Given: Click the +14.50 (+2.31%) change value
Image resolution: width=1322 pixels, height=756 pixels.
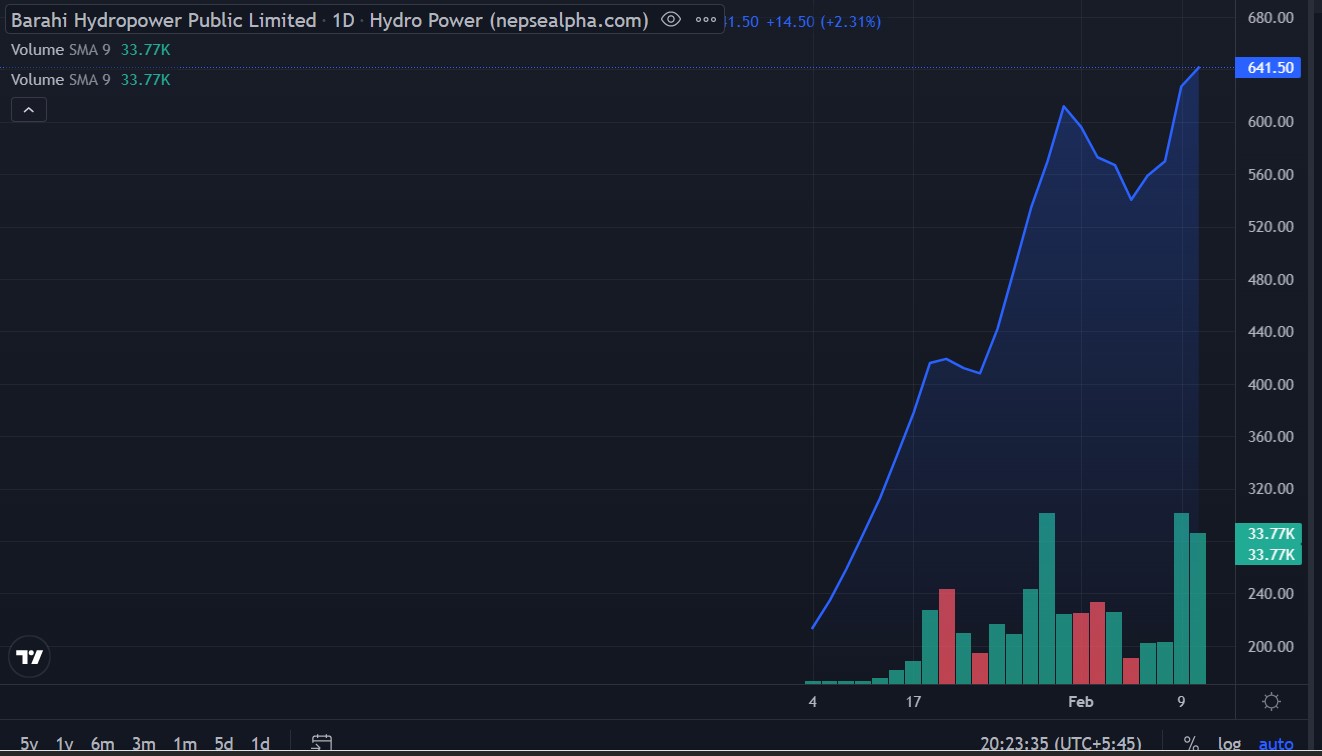Looking at the screenshot, I should point(823,21).
